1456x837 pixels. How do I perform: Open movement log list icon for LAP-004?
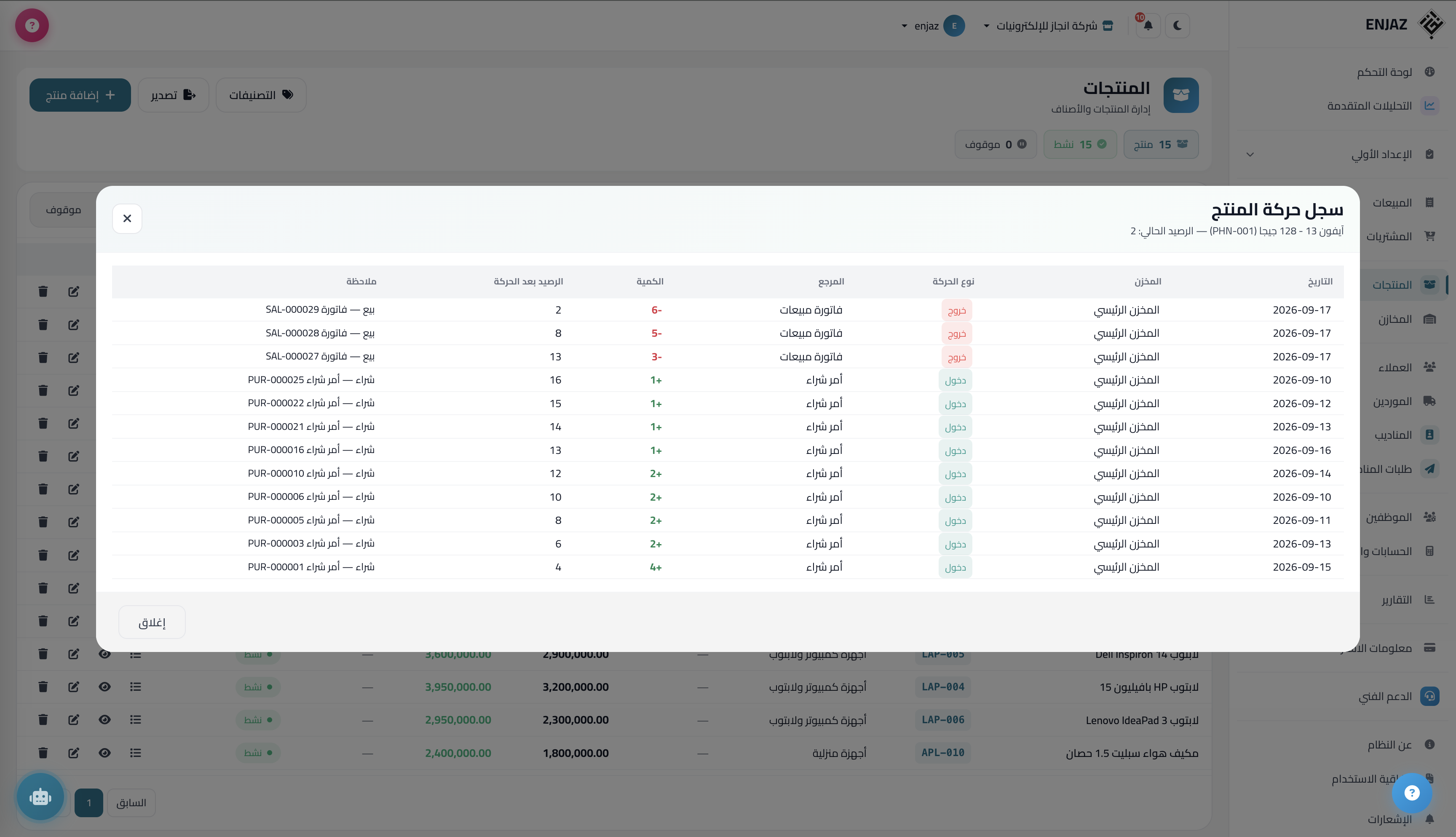(136, 687)
